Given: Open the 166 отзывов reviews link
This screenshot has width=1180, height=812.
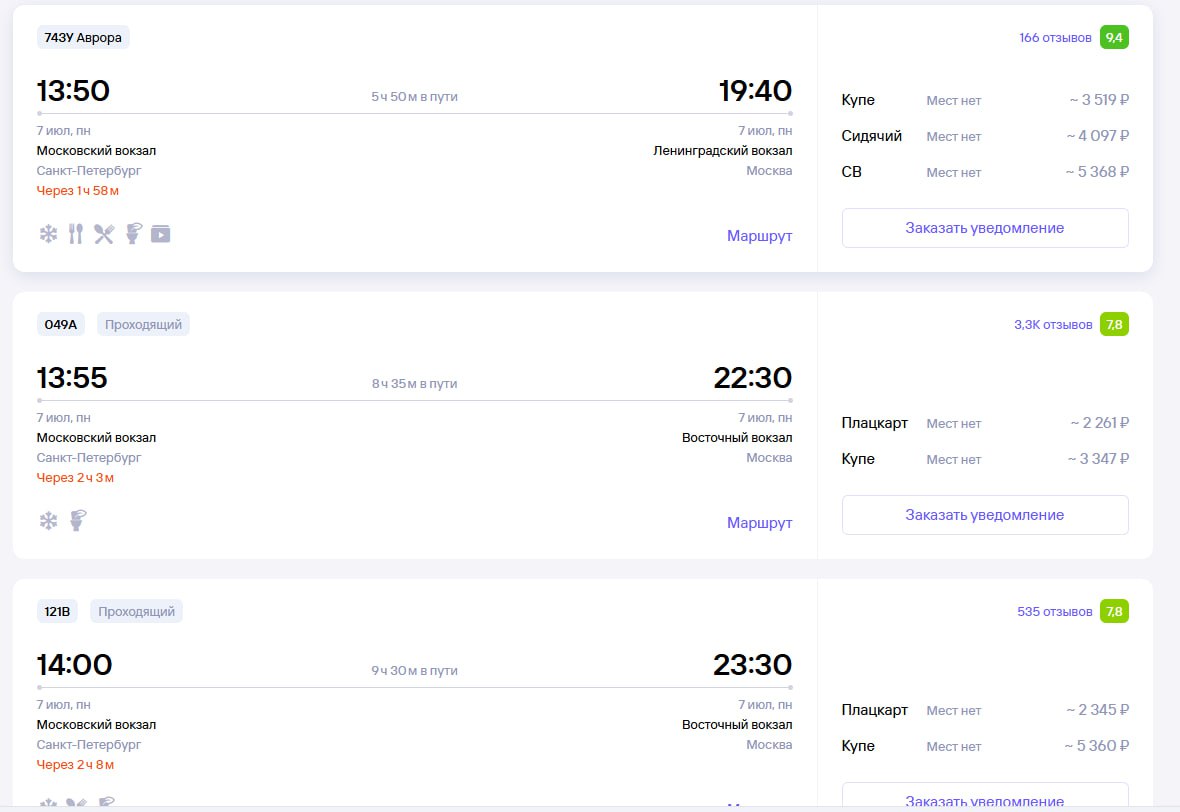Looking at the screenshot, I should pos(1055,38).
